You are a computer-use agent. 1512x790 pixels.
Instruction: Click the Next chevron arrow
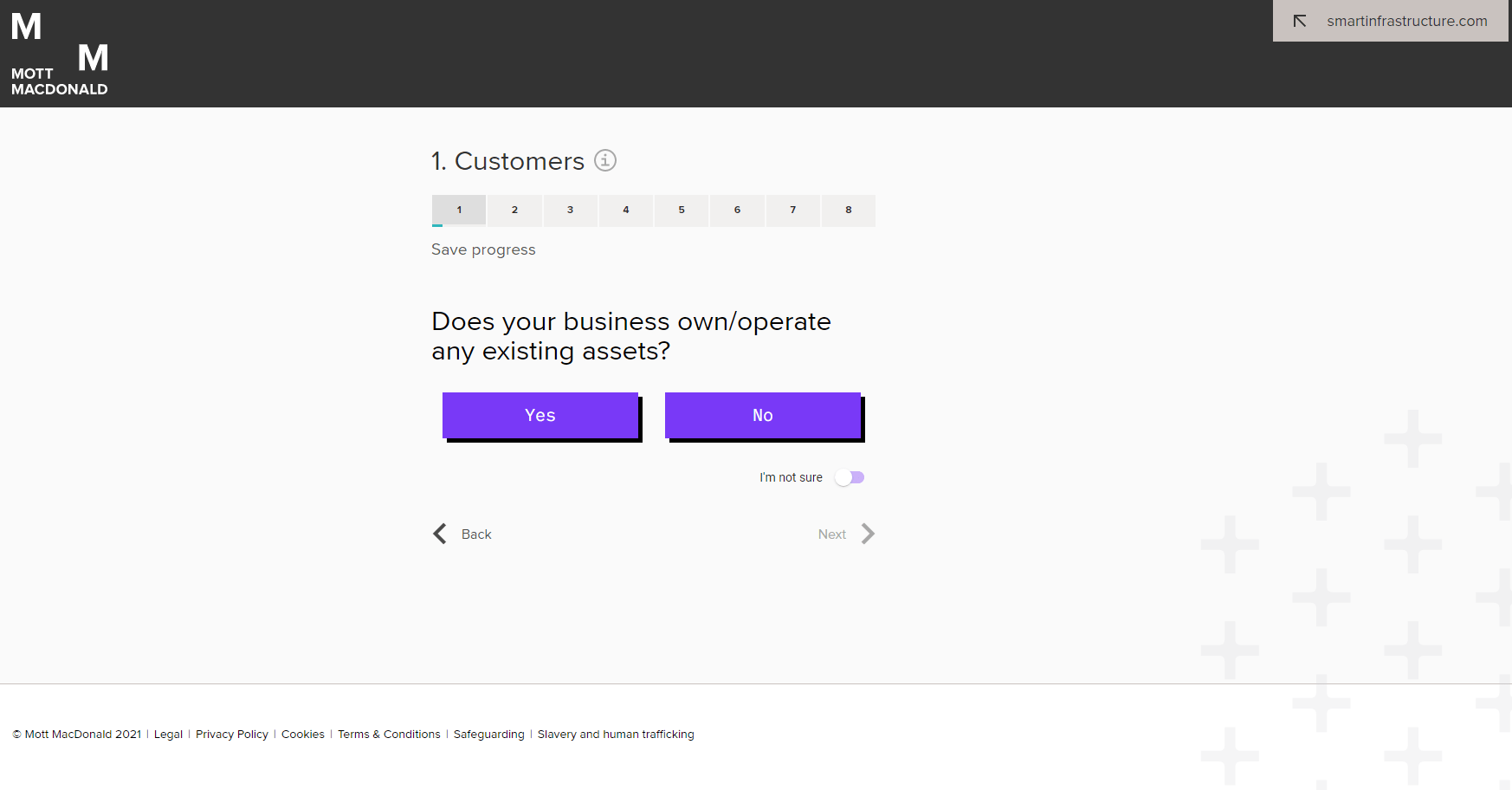pyautogui.click(x=868, y=534)
